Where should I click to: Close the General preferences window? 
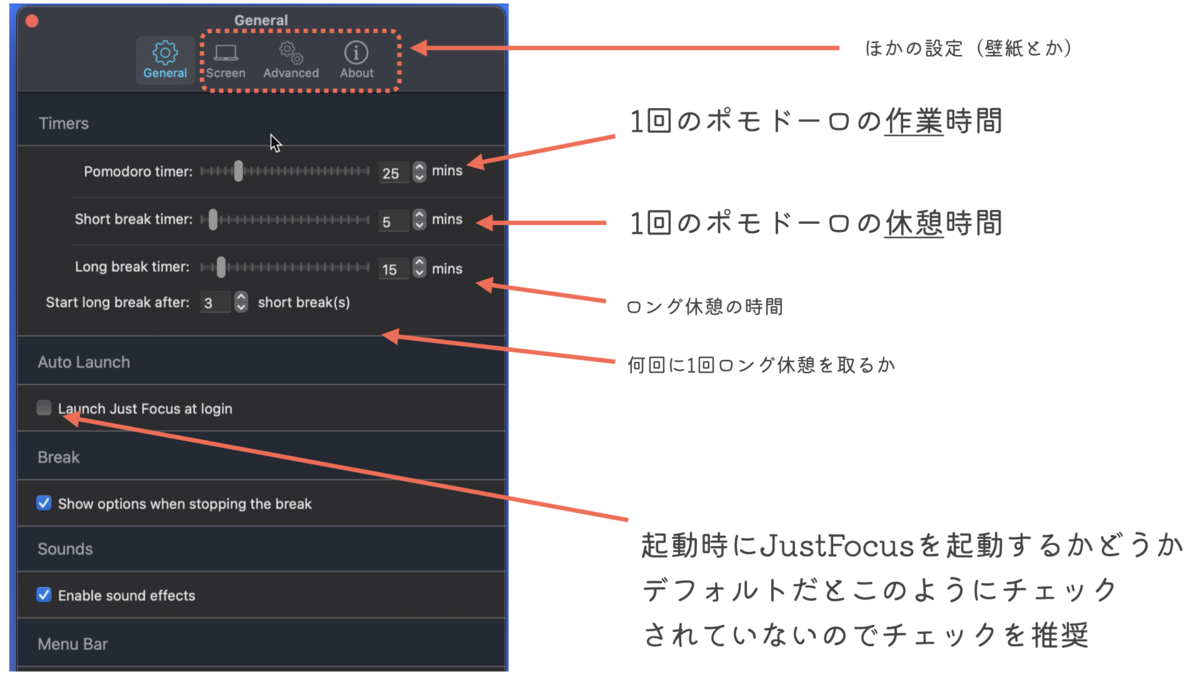coord(32,21)
